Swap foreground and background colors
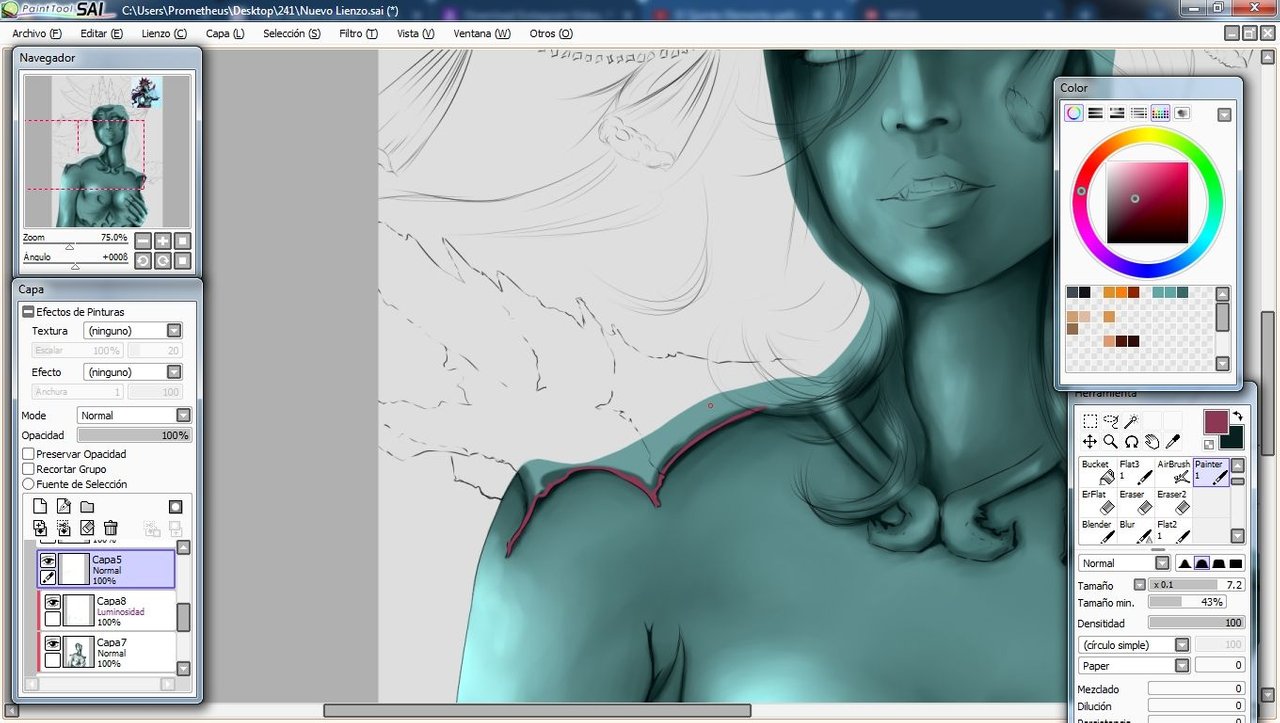 [x=1237, y=416]
